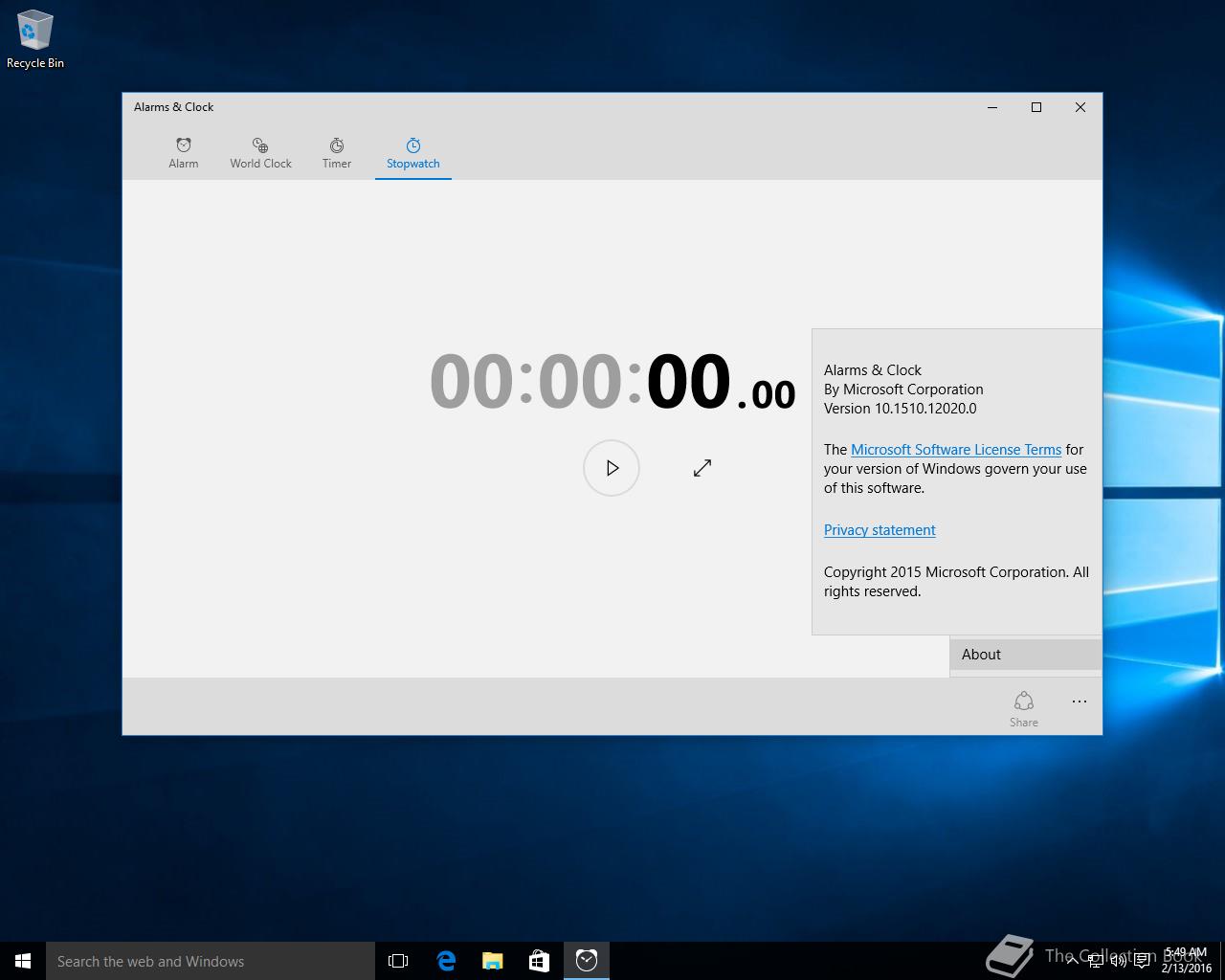Maximize the Alarms & Clock window
This screenshot has width=1225, height=980.
pos(1036,107)
